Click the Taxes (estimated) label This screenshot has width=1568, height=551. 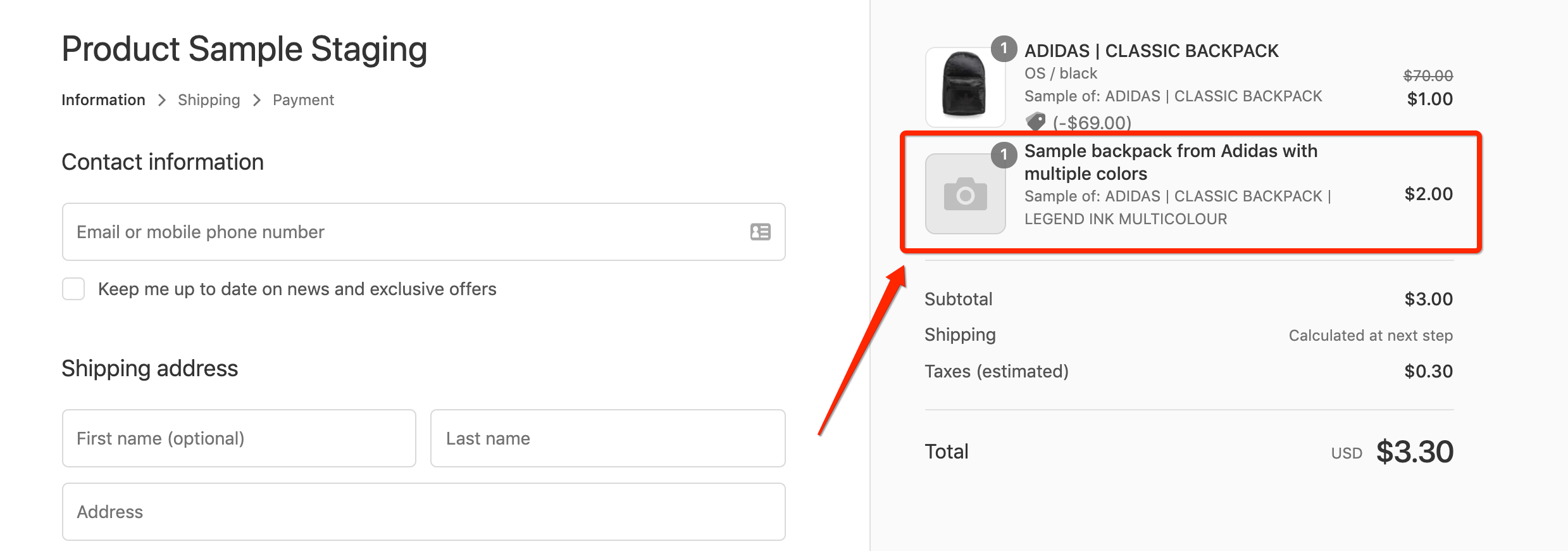click(x=997, y=371)
